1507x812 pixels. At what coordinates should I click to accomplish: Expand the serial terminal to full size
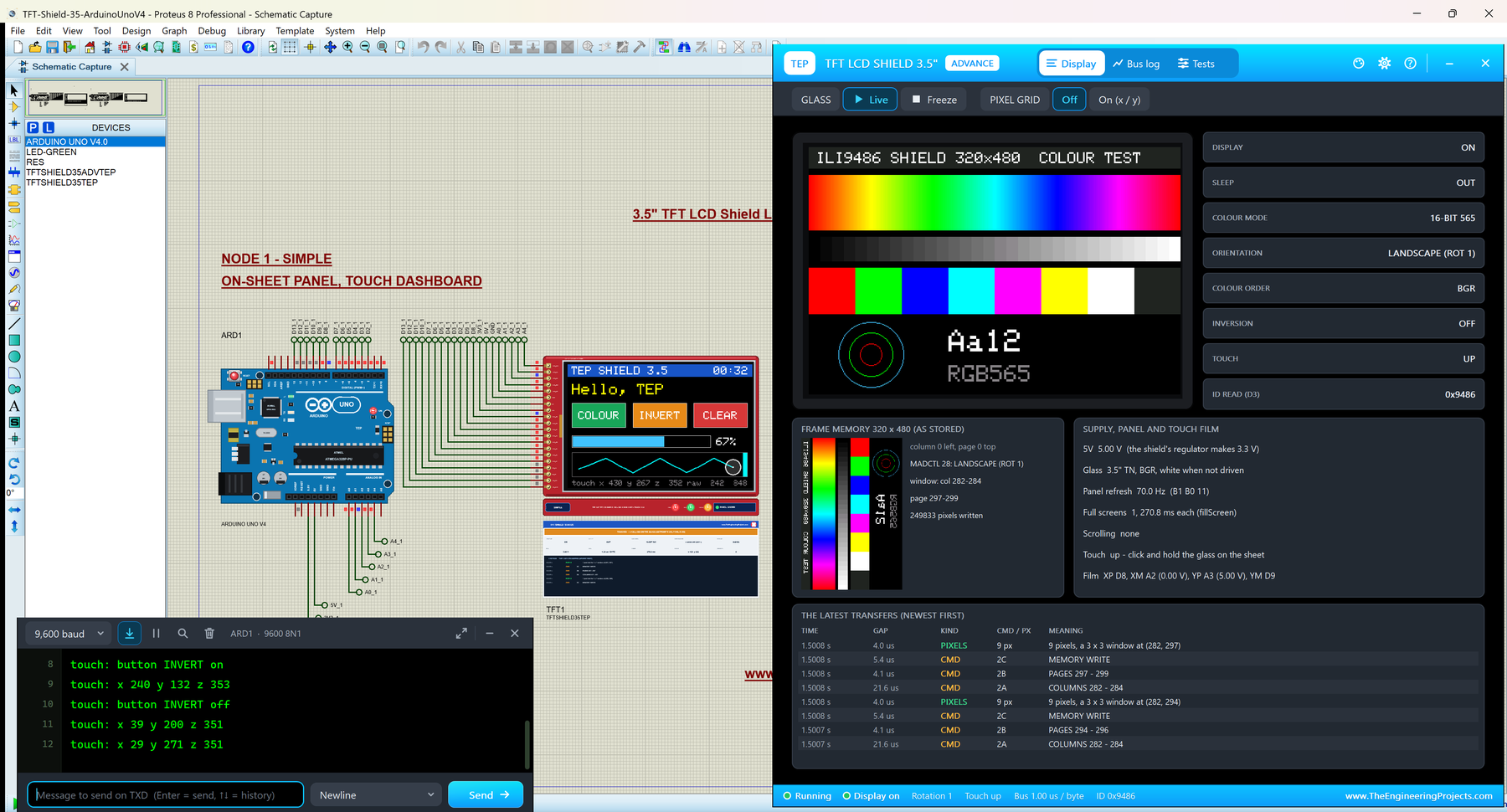(461, 634)
